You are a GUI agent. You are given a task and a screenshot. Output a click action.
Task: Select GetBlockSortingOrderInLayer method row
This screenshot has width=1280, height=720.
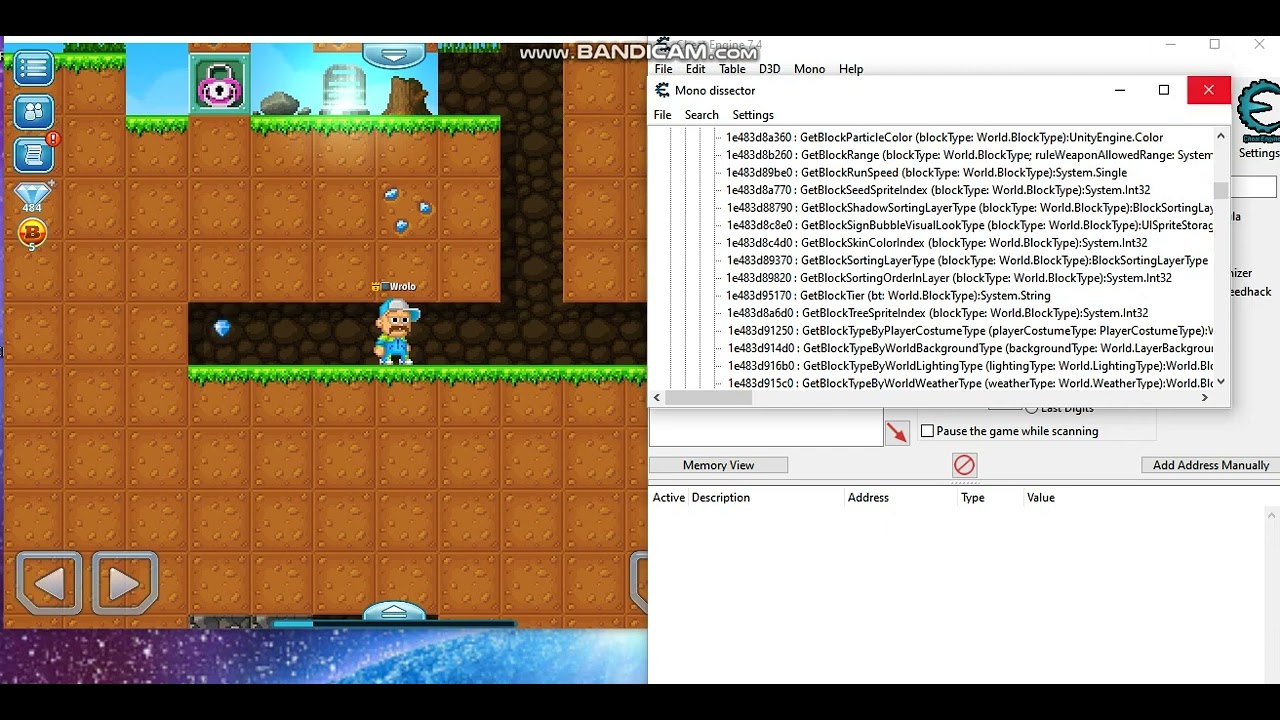coord(948,278)
